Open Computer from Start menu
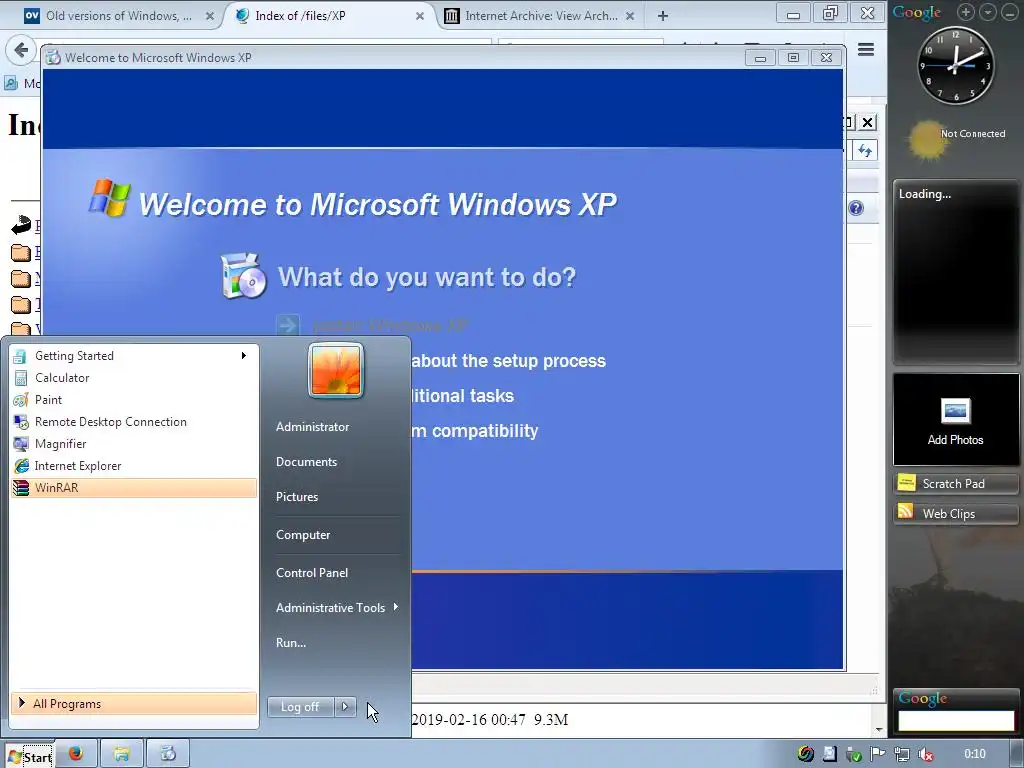The image size is (1024, 768). pyautogui.click(x=303, y=535)
